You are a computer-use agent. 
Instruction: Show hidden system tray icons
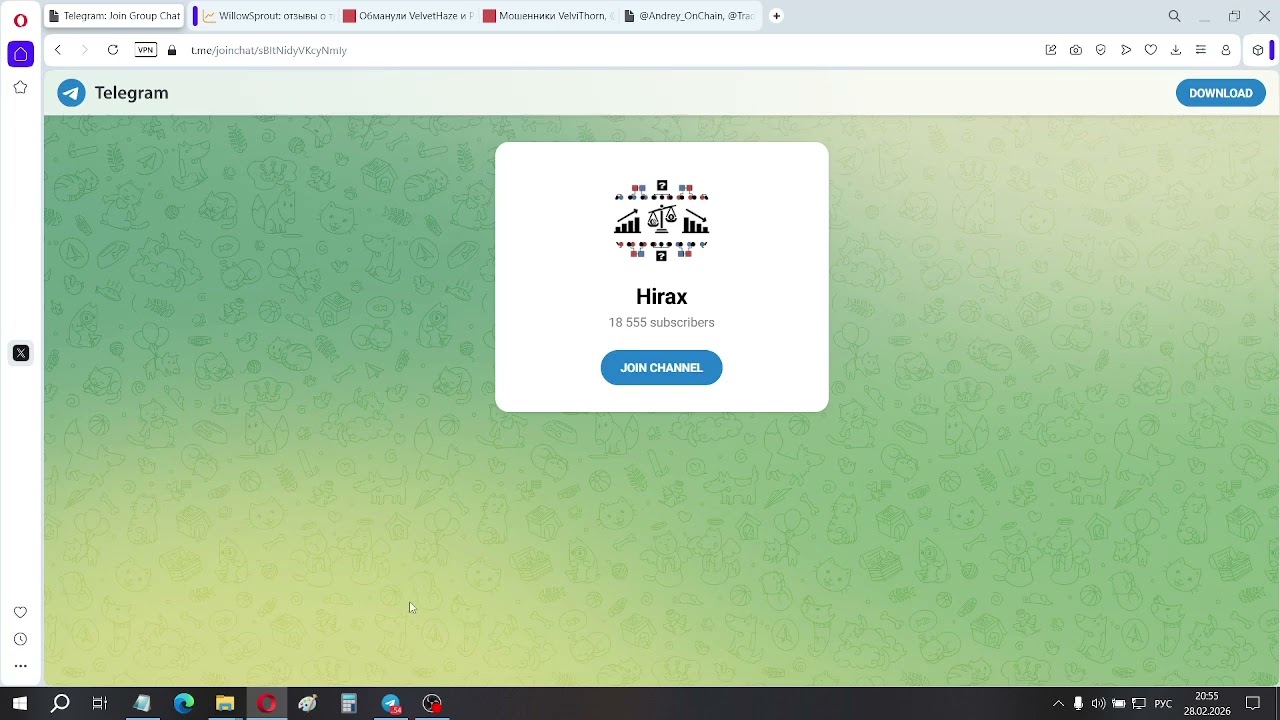(1058, 704)
